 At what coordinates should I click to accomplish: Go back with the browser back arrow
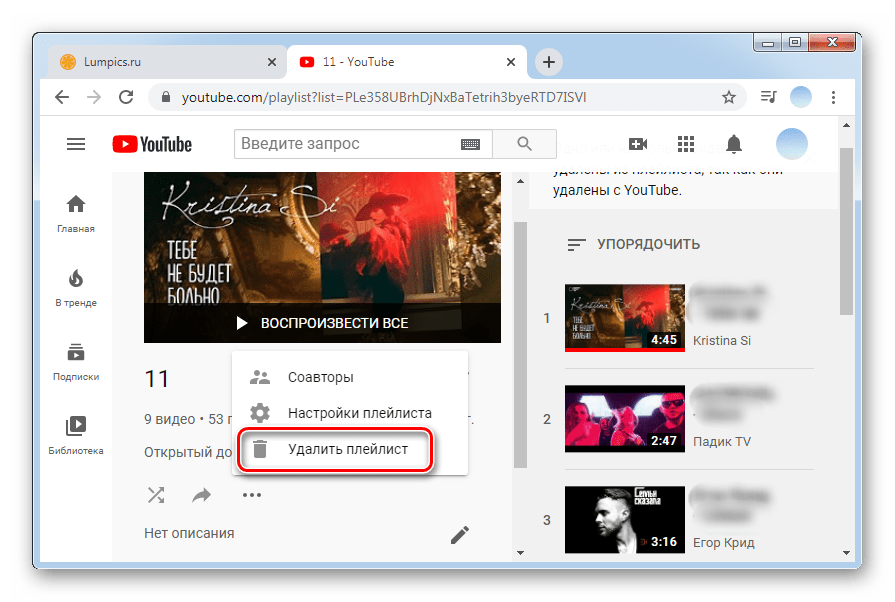[x=62, y=97]
